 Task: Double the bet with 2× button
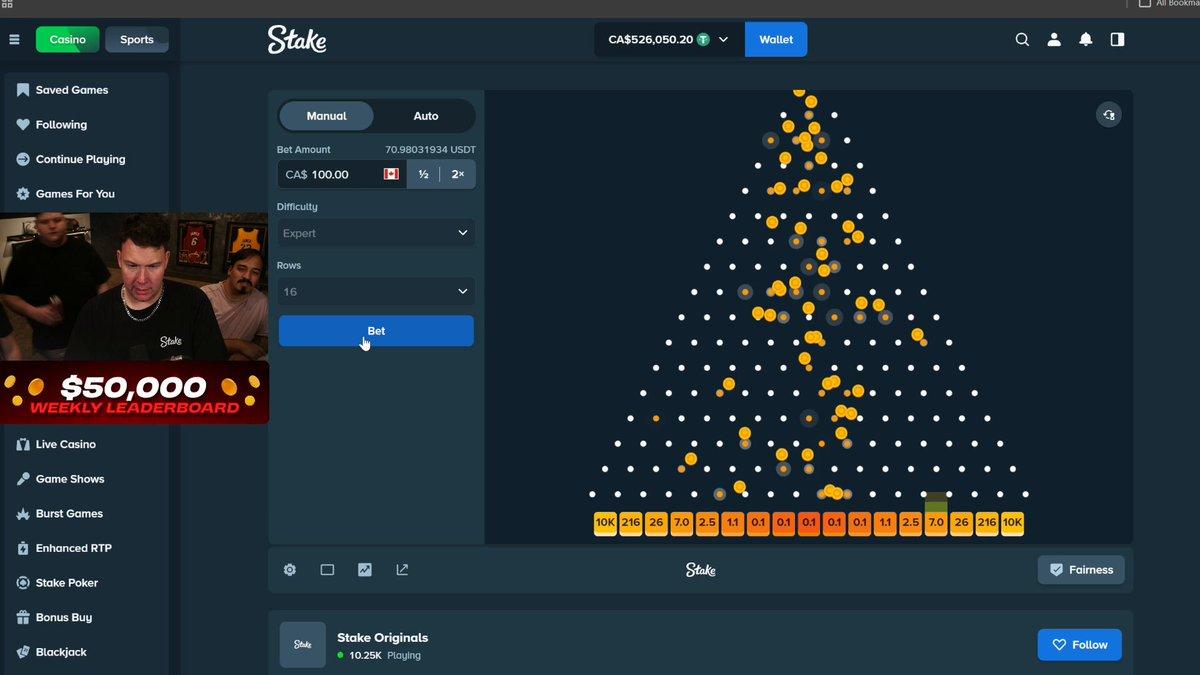pos(458,174)
